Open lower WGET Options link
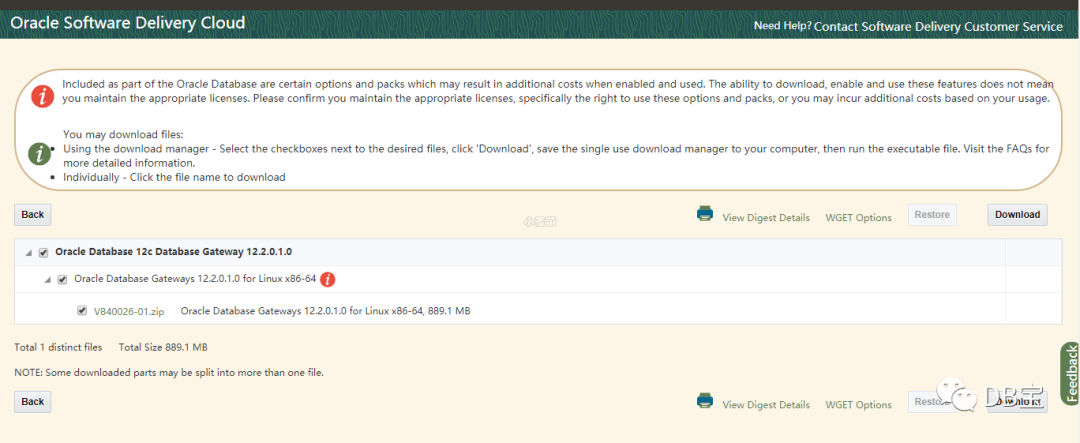This screenshot has width=1080, height=443. [858, 405]
